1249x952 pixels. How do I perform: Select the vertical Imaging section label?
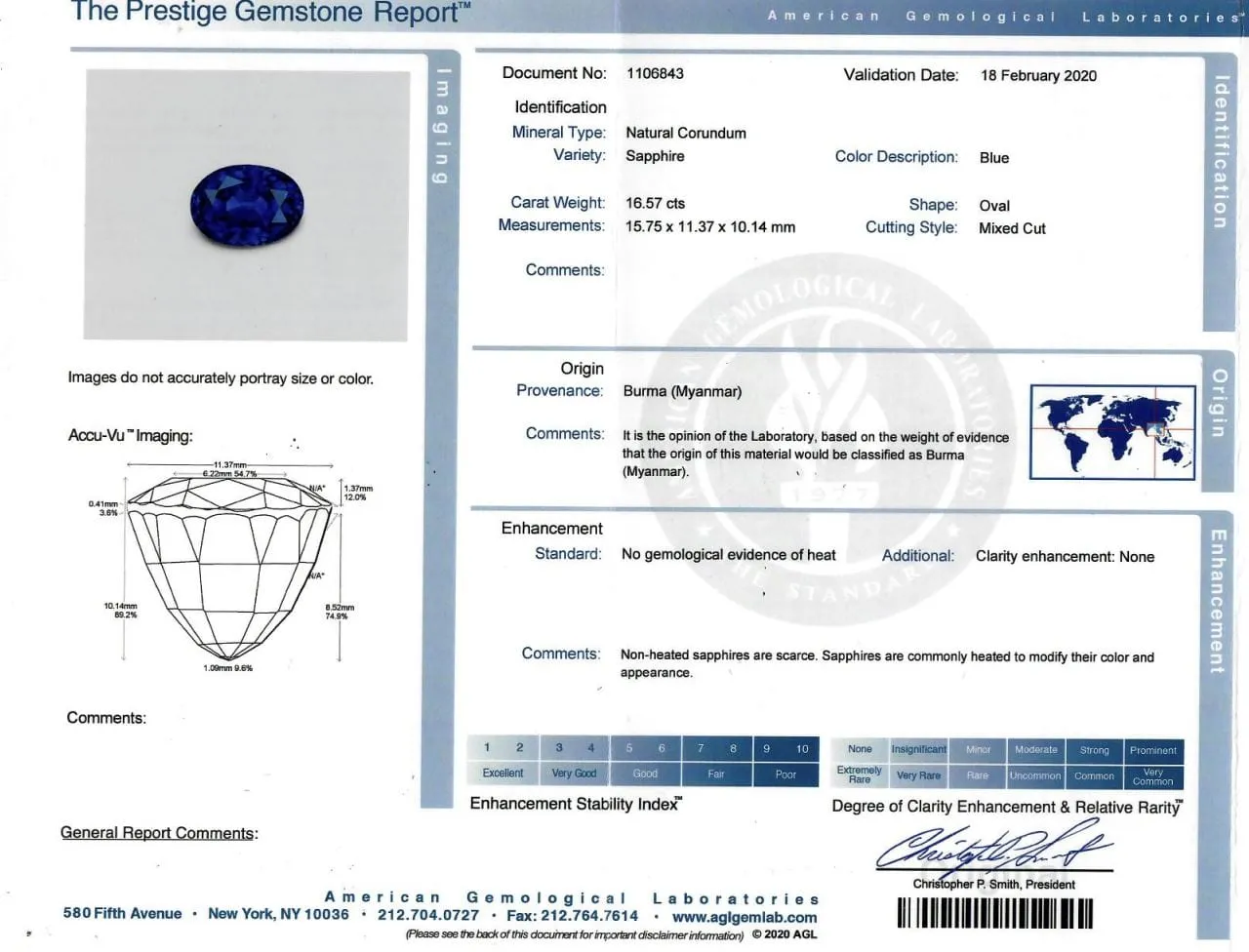[x=442, y=125]
